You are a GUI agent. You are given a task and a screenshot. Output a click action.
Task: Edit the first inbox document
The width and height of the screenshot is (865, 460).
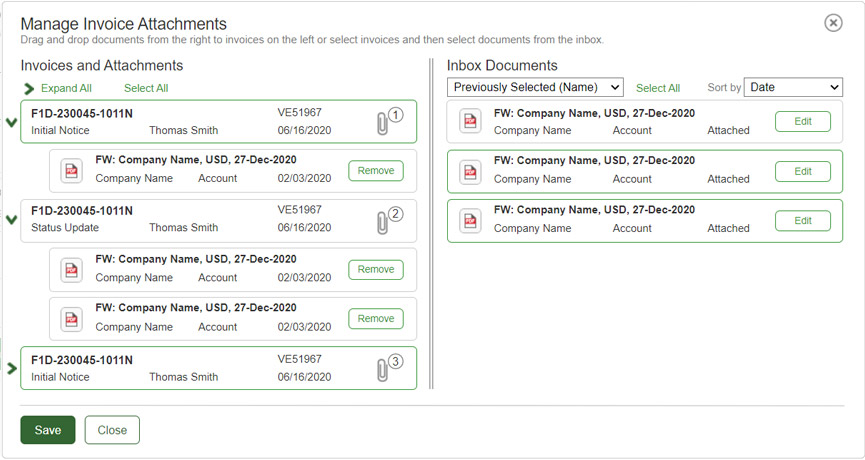point(803,122)
